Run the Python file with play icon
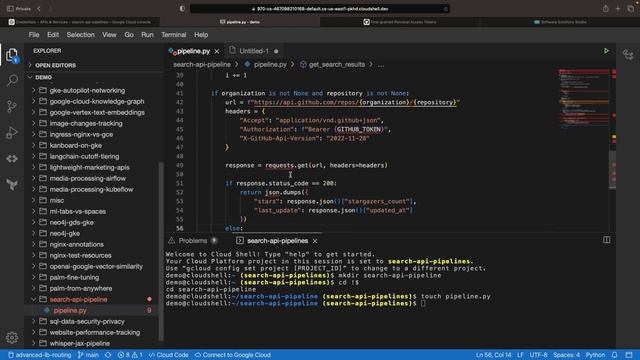 (x=606, y=51)
